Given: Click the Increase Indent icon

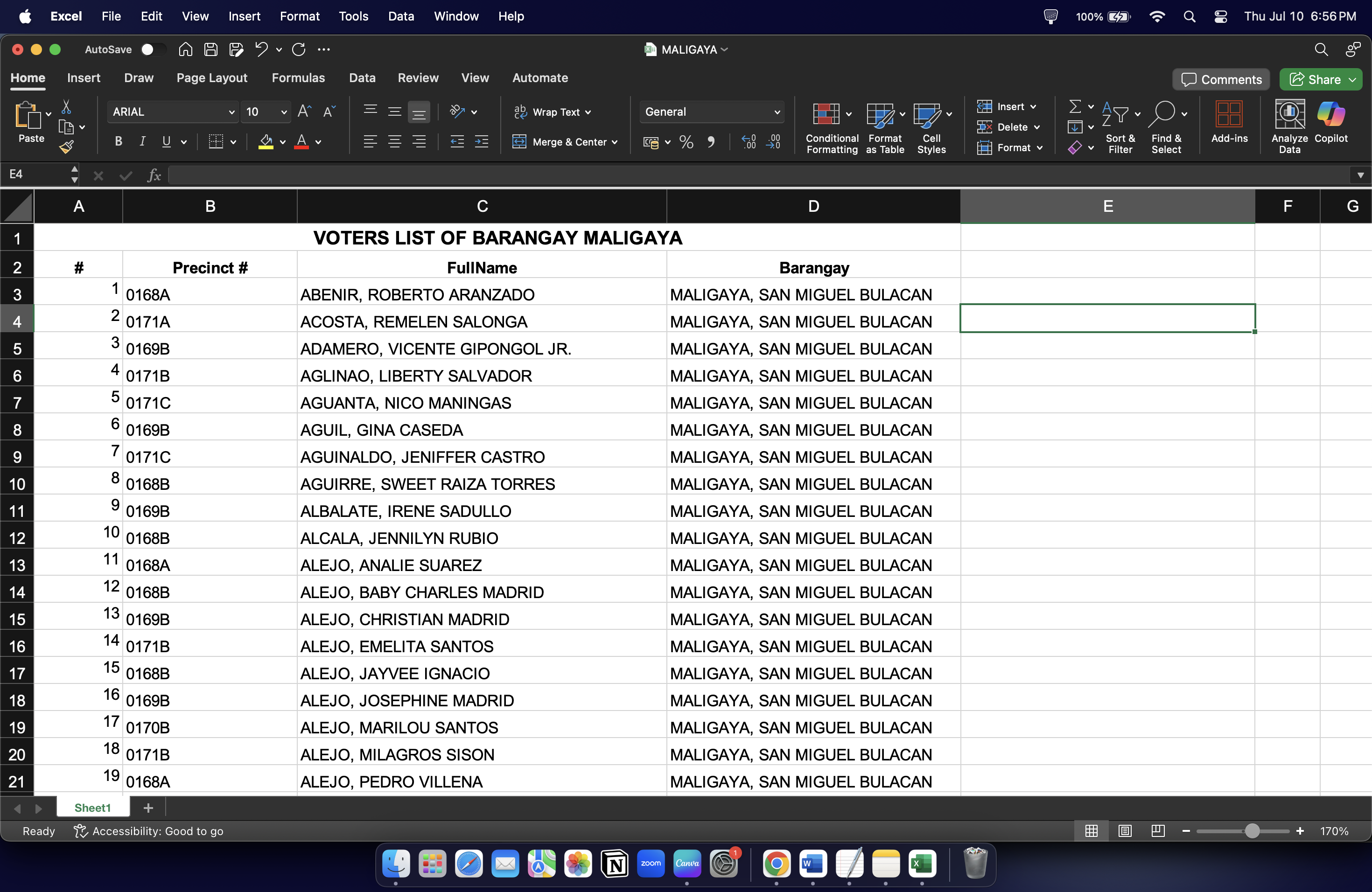Looking at the screenshot, I should (481, 142).
